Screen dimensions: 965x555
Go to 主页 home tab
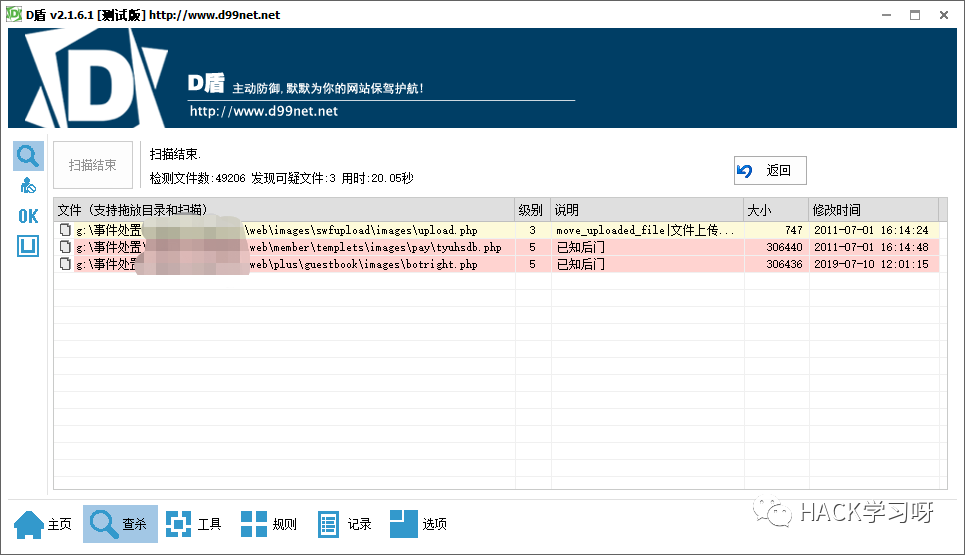coord(43,524)
